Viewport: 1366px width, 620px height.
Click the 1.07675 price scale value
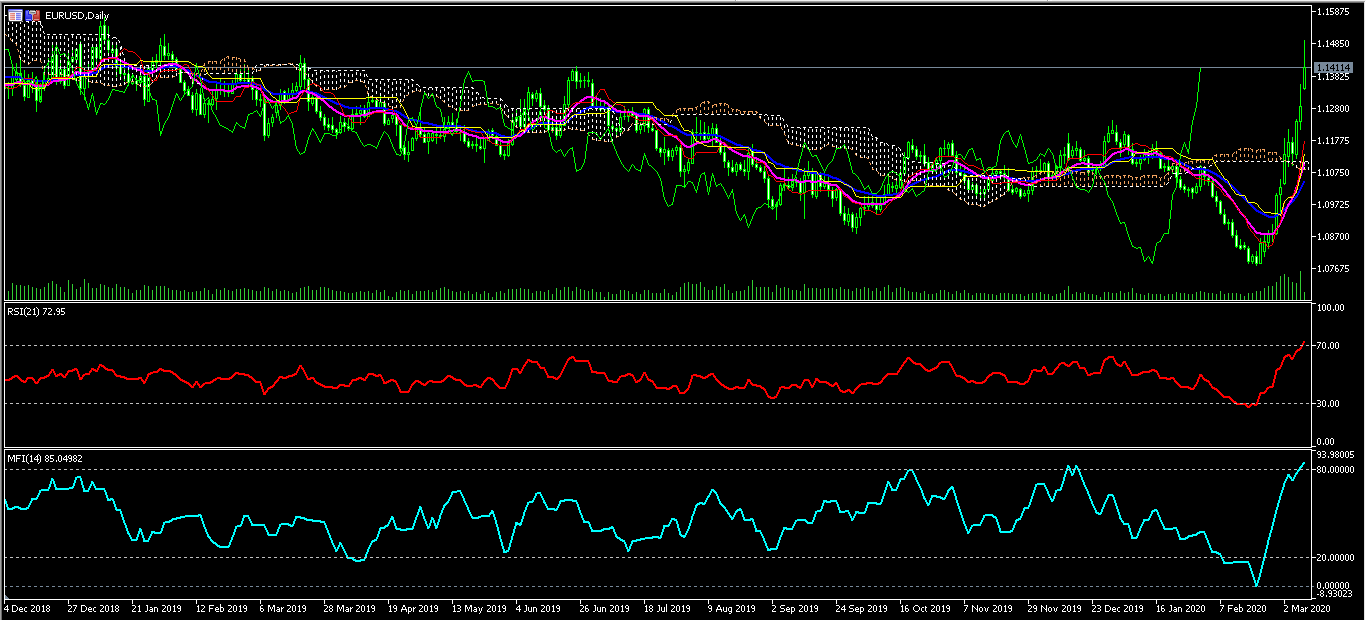[x=1334, y=269]
